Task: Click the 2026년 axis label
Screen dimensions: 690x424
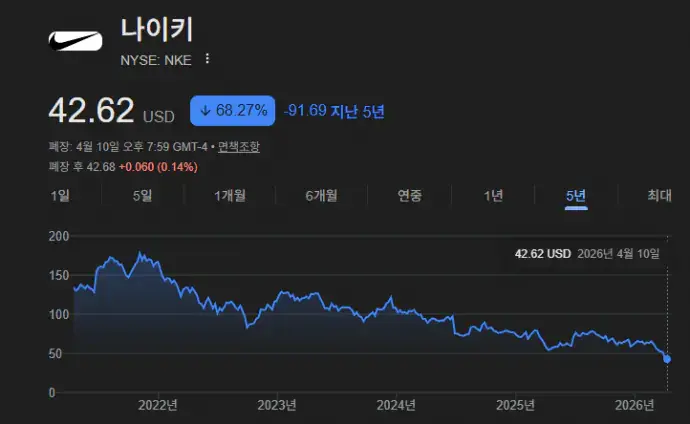Action: (x=635, y=405)
